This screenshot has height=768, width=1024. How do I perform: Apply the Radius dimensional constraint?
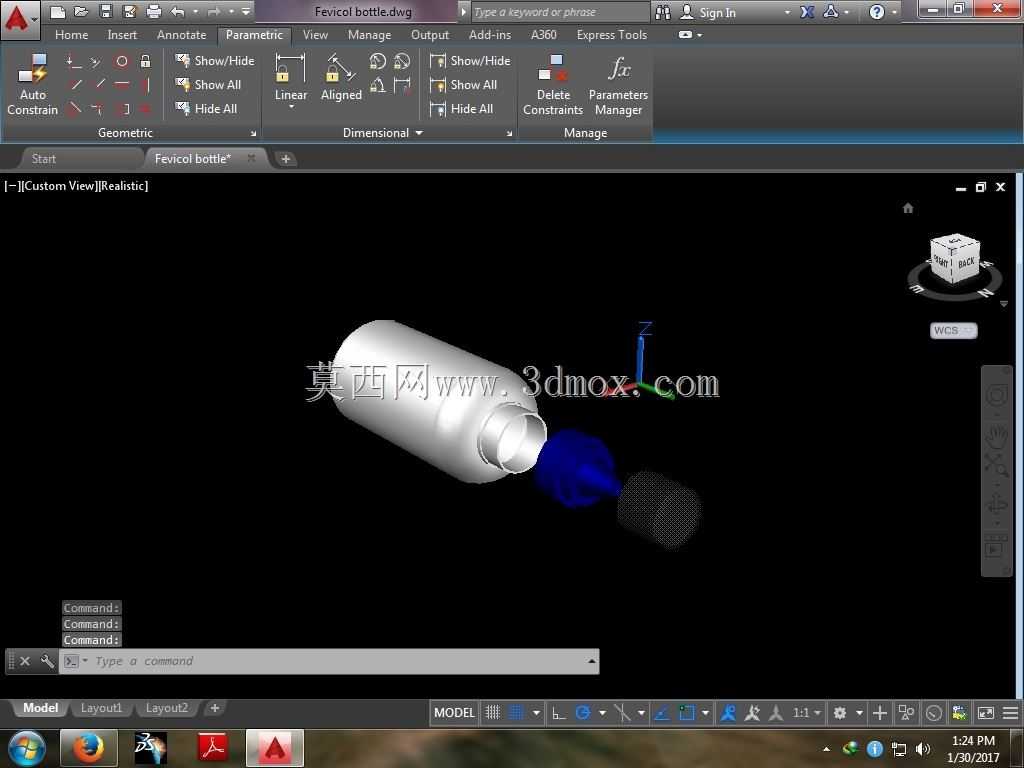tap(377, 61)
